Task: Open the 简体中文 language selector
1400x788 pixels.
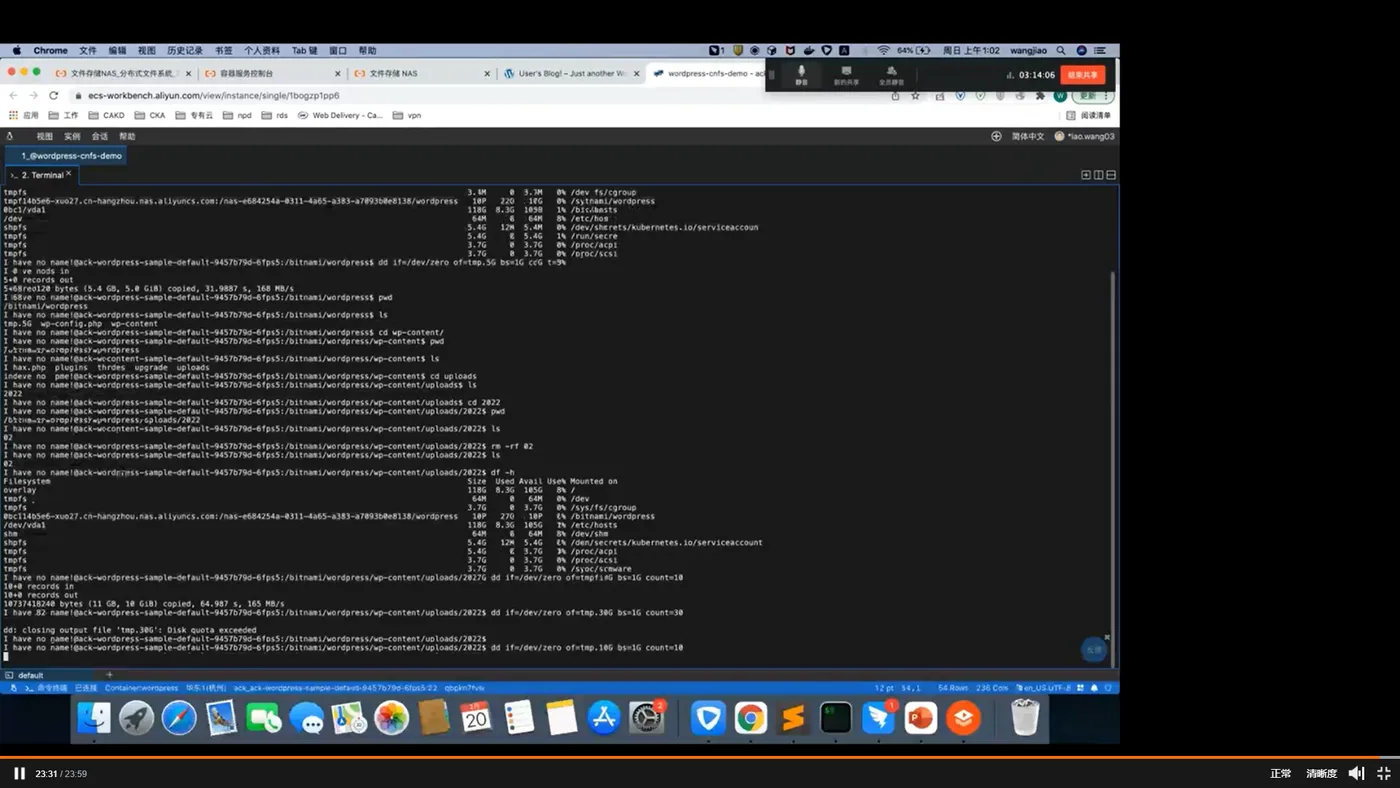Action: coord(1028,136)
